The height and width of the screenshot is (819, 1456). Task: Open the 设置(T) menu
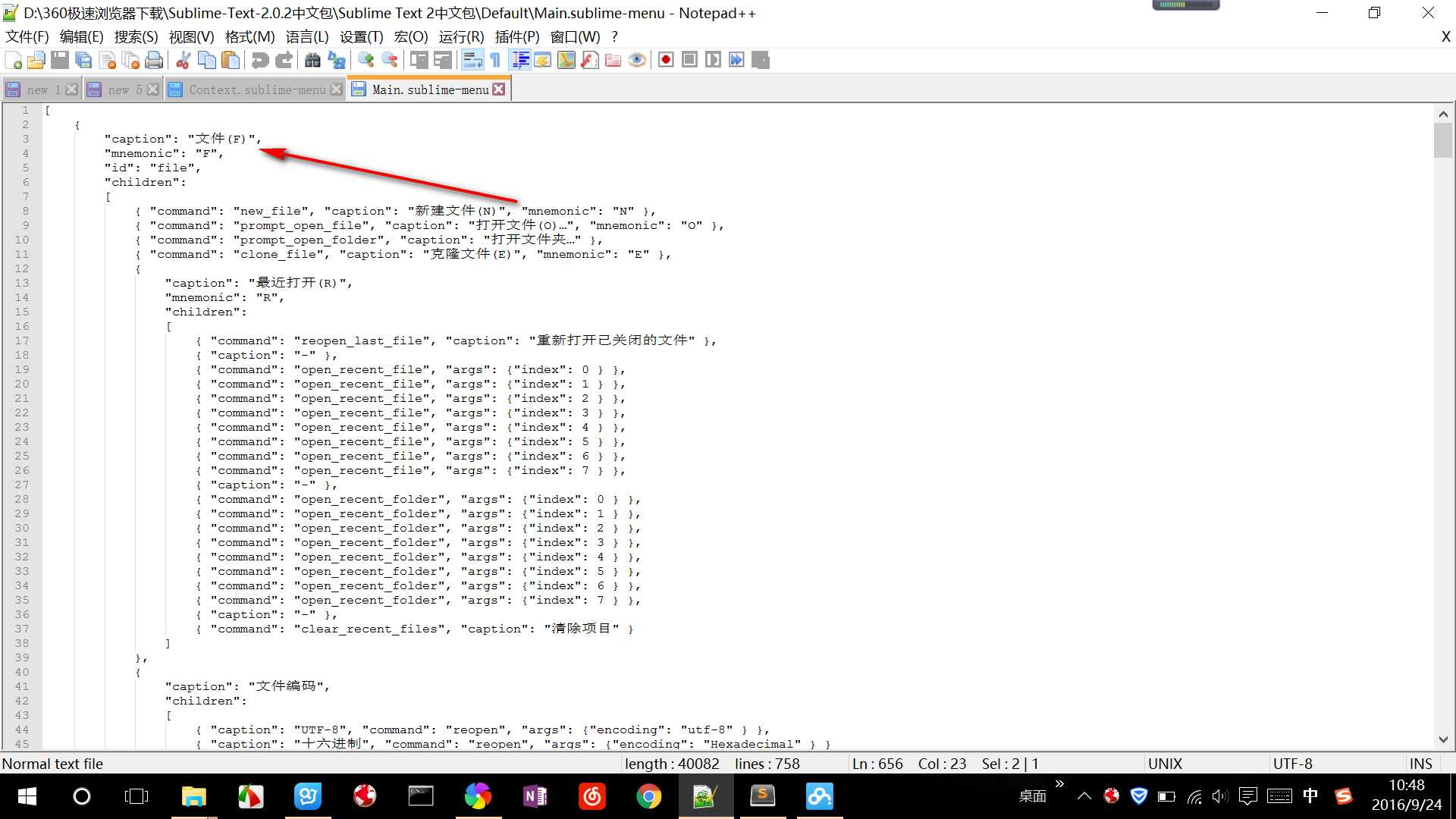point(362,37)
